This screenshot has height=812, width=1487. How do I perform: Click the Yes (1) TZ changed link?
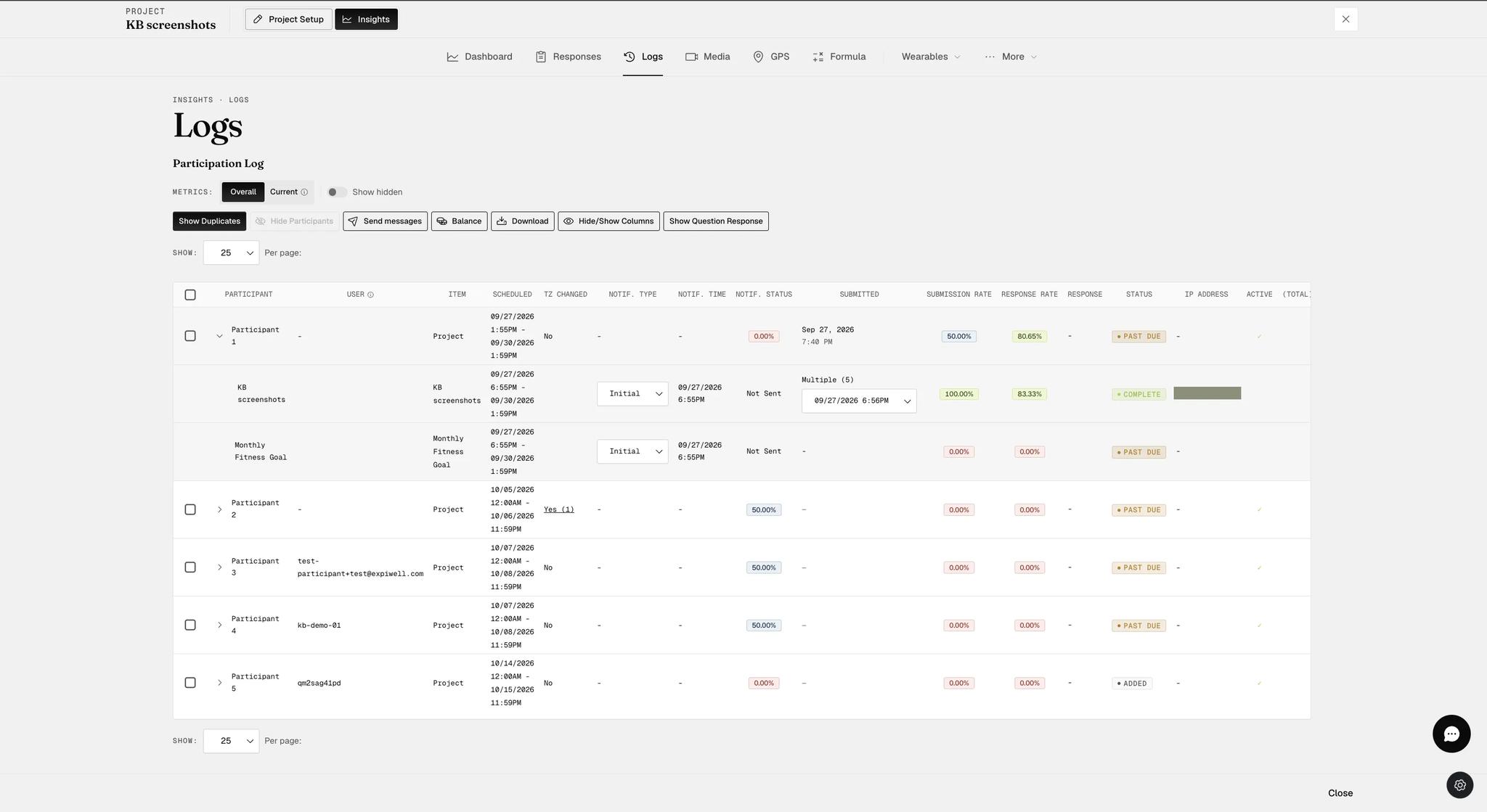559,509
